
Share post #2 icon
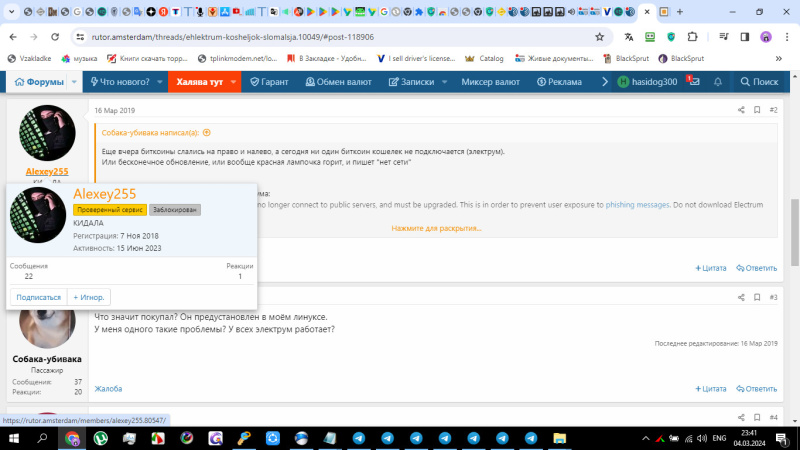coord(741,110)
